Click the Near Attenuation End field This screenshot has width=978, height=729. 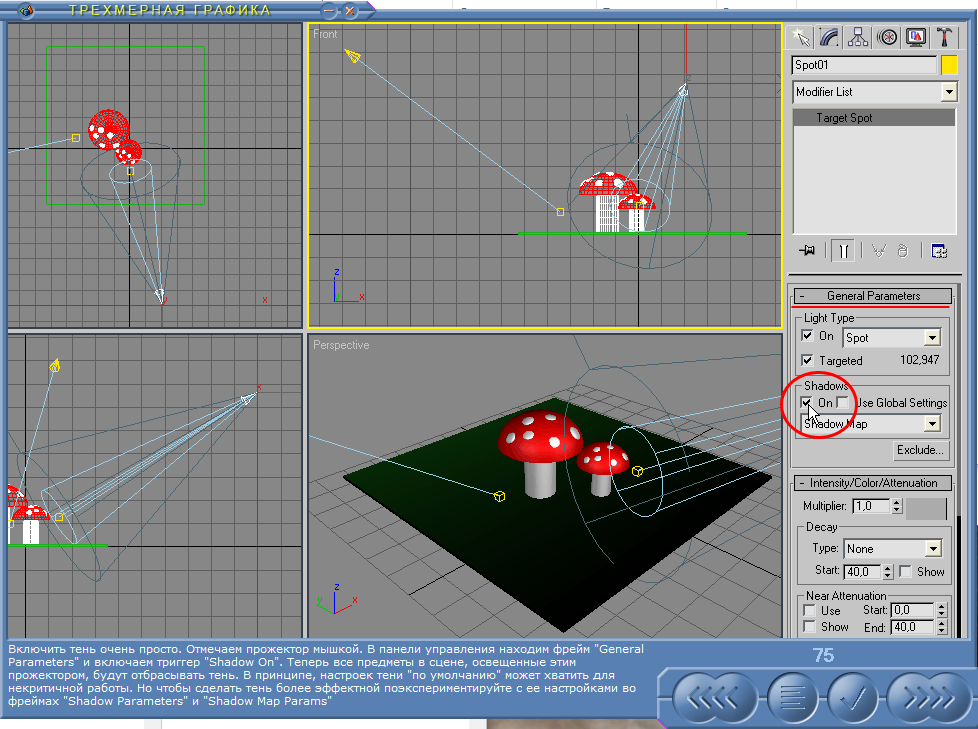pos(913,627)
